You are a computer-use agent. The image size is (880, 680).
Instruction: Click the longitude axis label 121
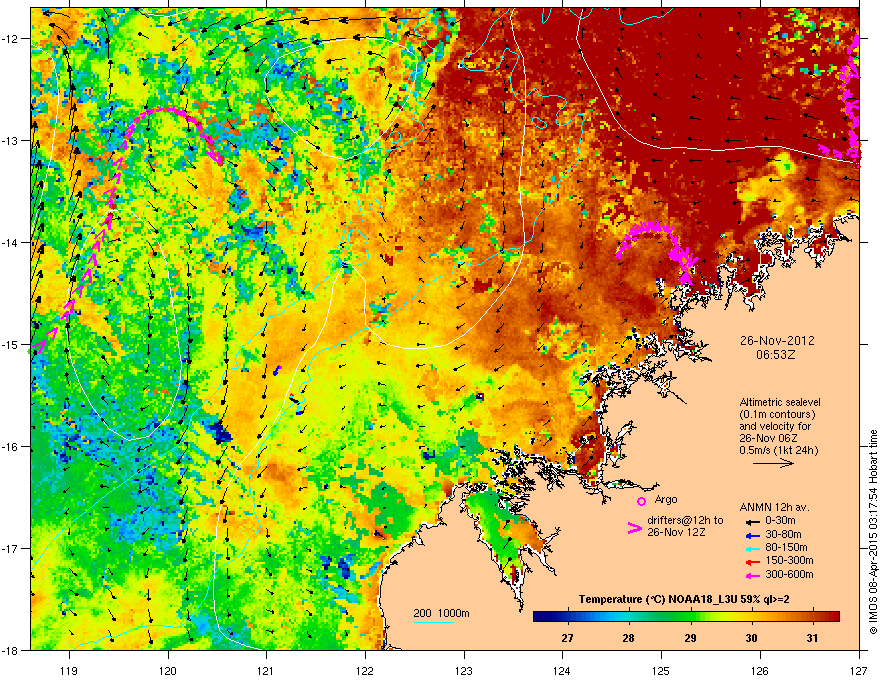click(x=266, y=670)
